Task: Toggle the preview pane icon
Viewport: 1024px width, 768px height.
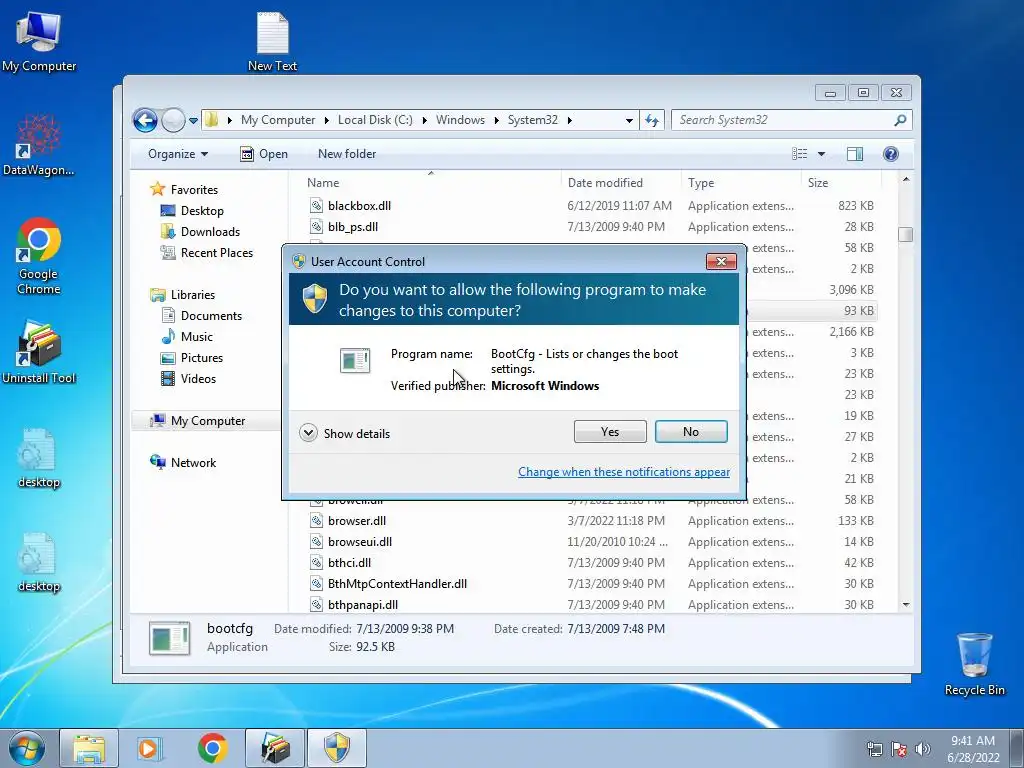Action: click(855, 154)
